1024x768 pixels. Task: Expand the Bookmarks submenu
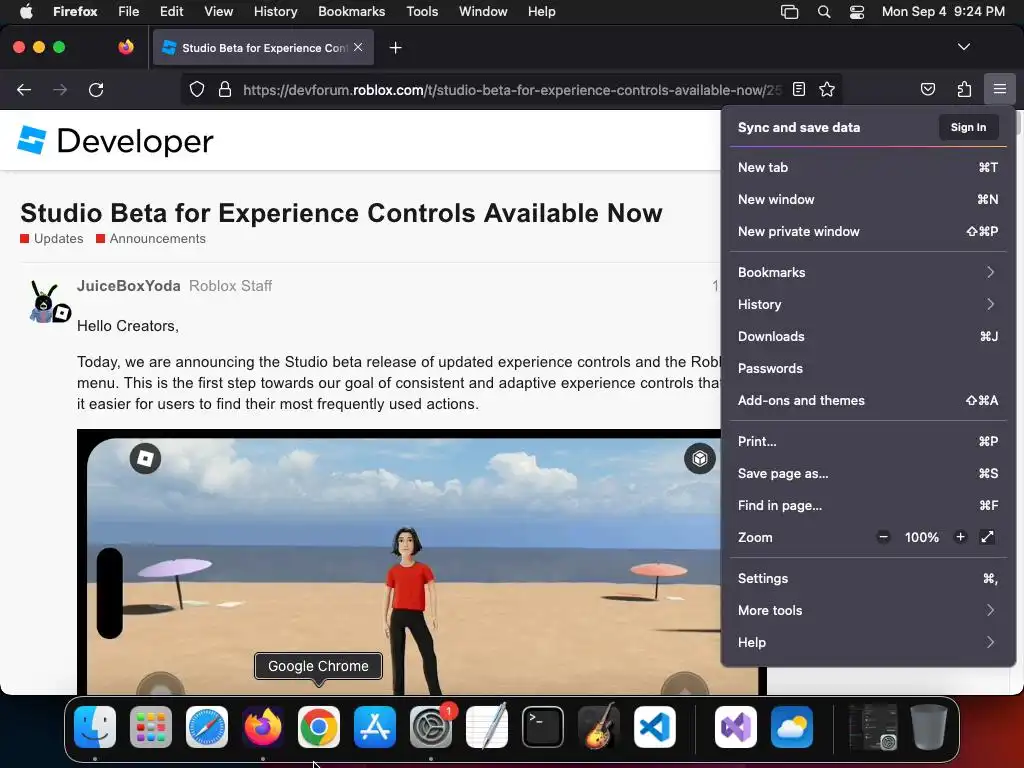coord(868,272)
